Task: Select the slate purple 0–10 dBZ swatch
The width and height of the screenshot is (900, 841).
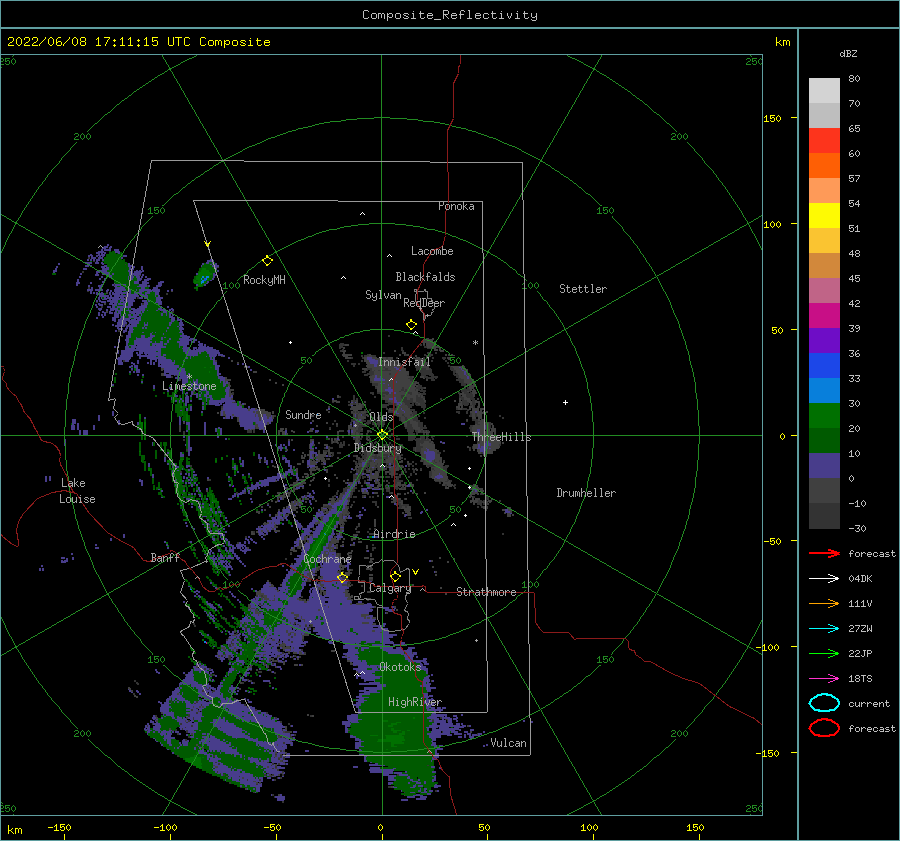Action: [x=824, y=466]
